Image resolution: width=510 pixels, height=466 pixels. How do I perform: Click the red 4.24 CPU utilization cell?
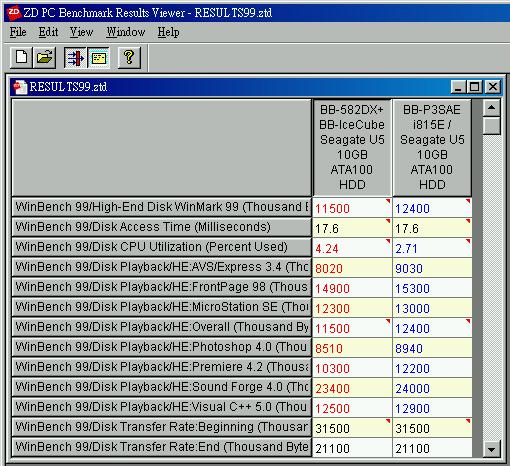pos(352,248)
